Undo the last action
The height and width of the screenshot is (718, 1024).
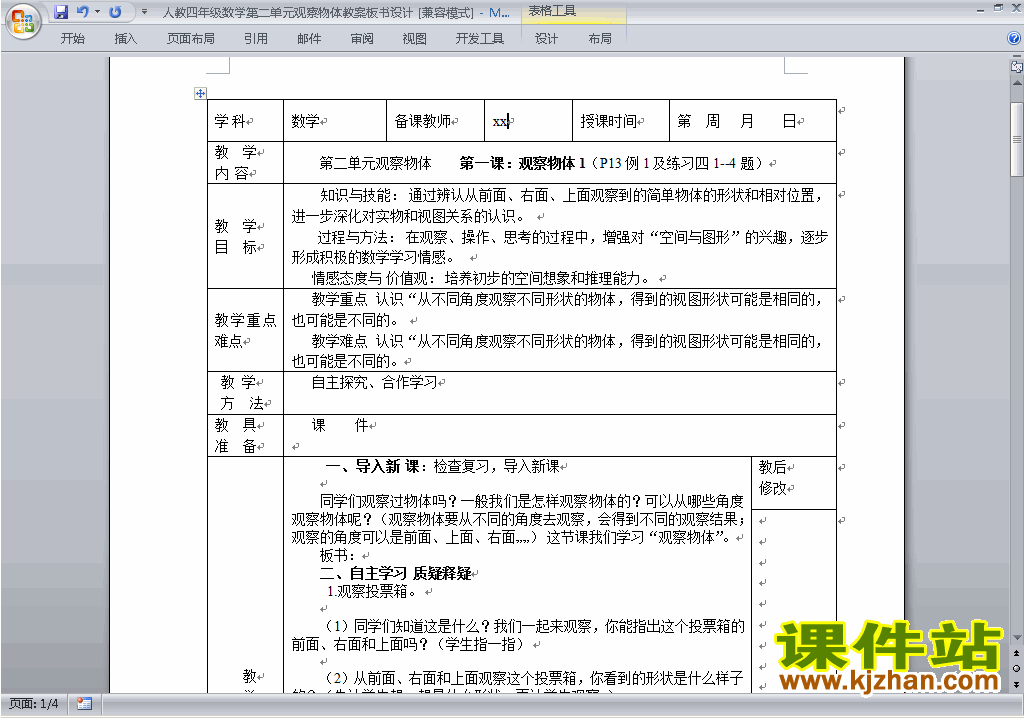click(x=82, y=12)
